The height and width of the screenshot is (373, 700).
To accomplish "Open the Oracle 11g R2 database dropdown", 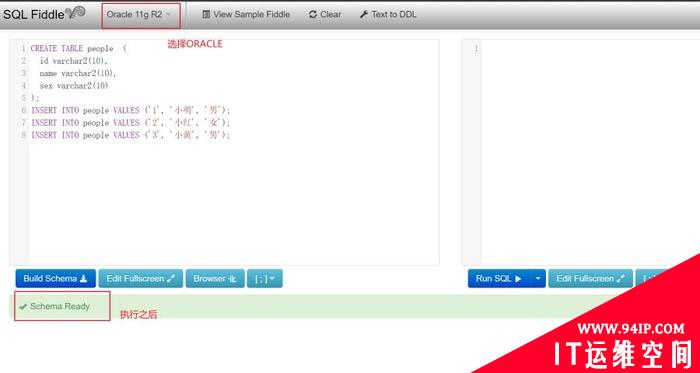I will (x=141, y=14).
